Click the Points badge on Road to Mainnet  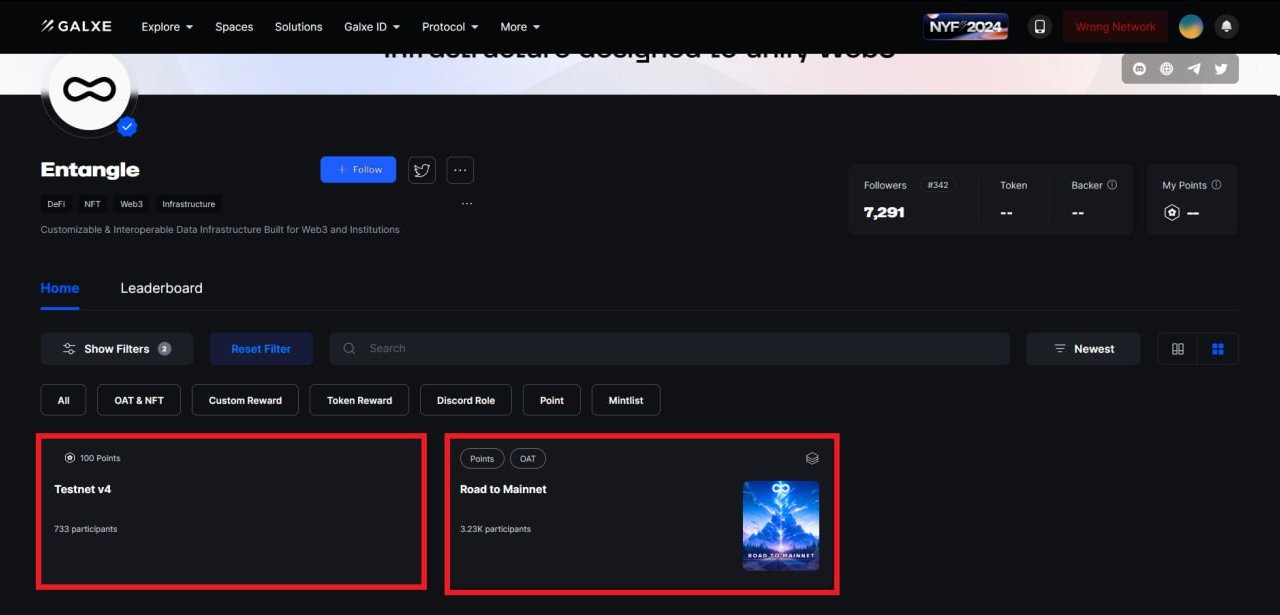tap(482, 459)
